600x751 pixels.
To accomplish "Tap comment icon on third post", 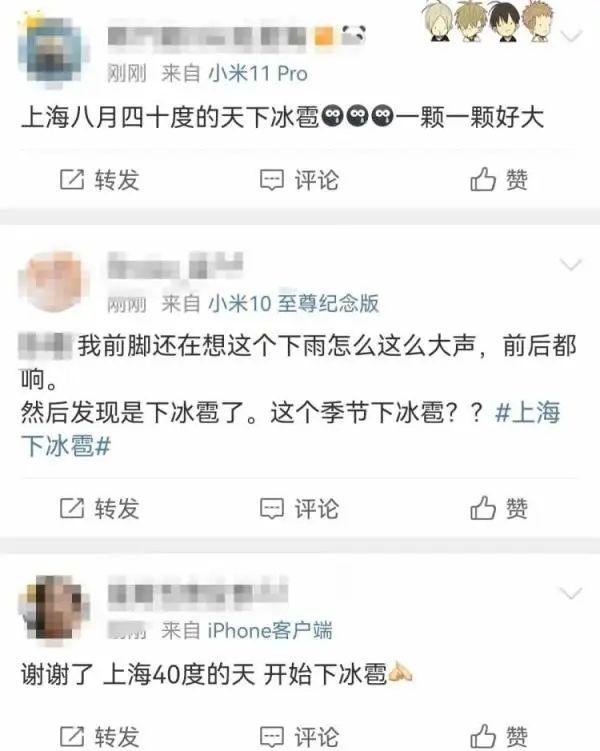I will (272, 737).
